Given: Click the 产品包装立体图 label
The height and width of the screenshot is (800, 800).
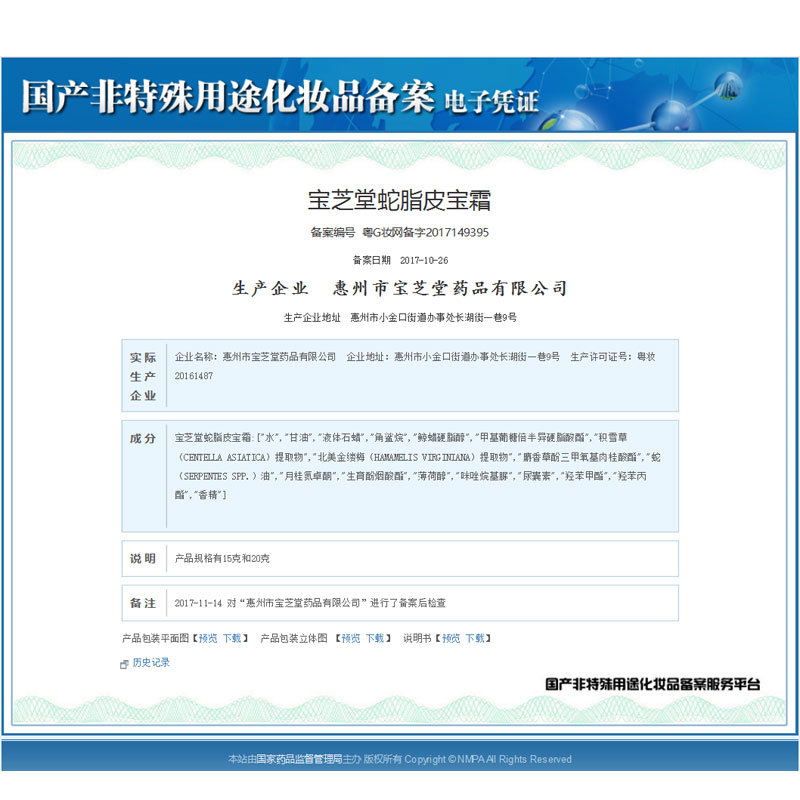Looking at the screenshot, I should (x=294, y=638).
